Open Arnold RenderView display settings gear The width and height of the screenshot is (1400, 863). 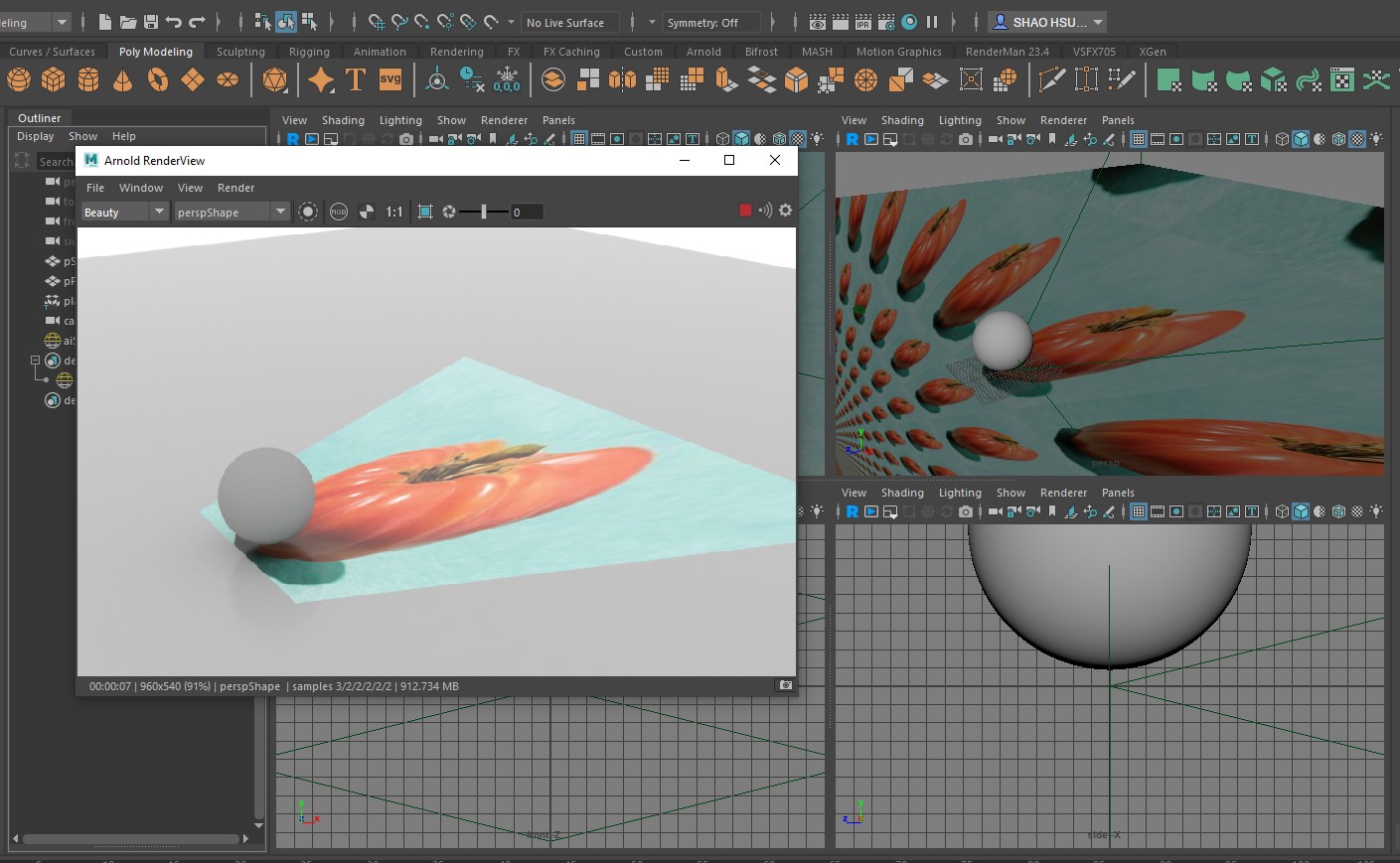click(x=785, y=211)
